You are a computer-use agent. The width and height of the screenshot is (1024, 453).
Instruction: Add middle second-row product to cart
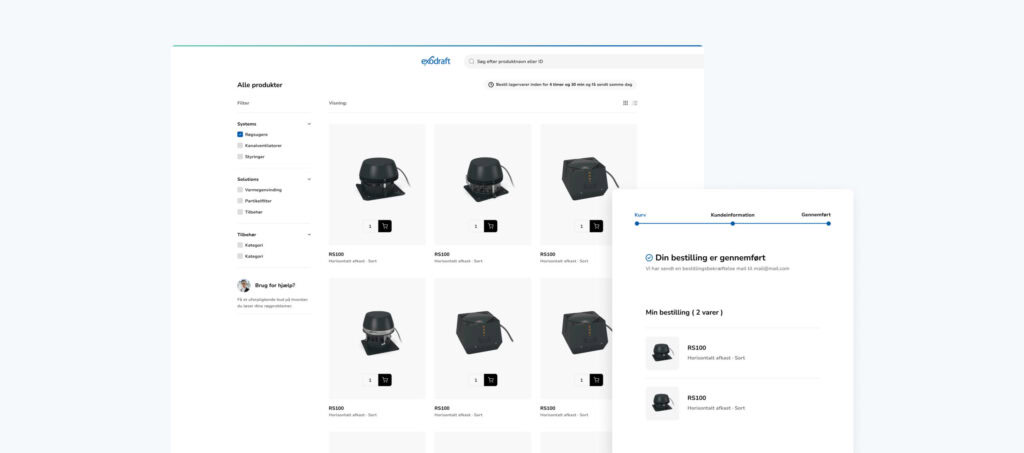coord(490,380)
